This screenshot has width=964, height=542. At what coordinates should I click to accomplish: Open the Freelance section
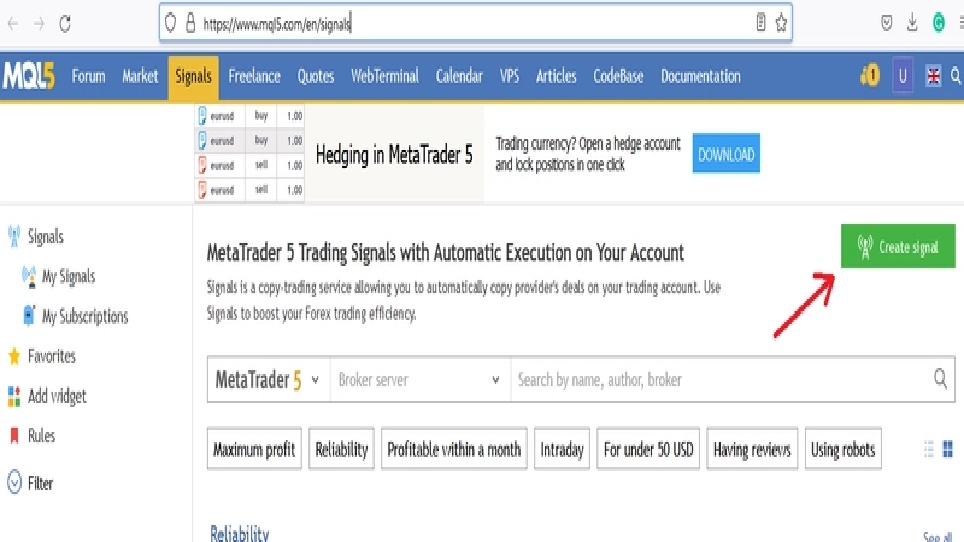tap(255, 76)
